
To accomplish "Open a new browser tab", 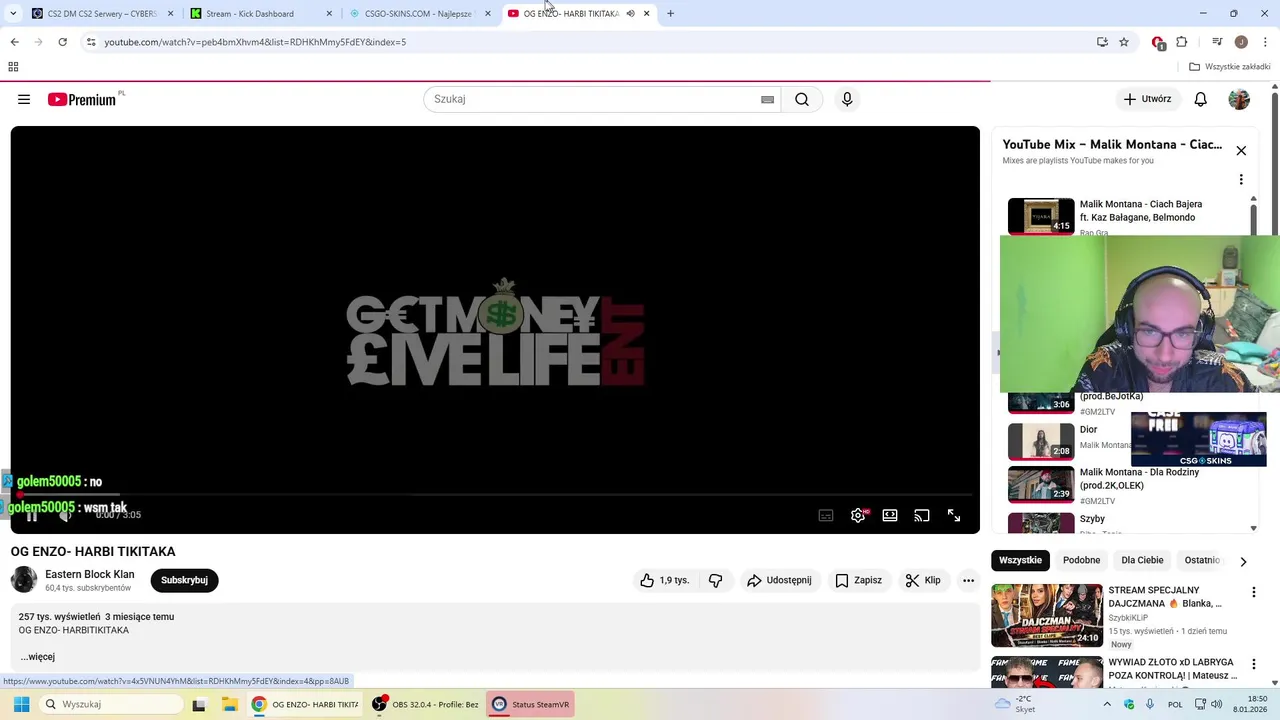I will (670, 14).
